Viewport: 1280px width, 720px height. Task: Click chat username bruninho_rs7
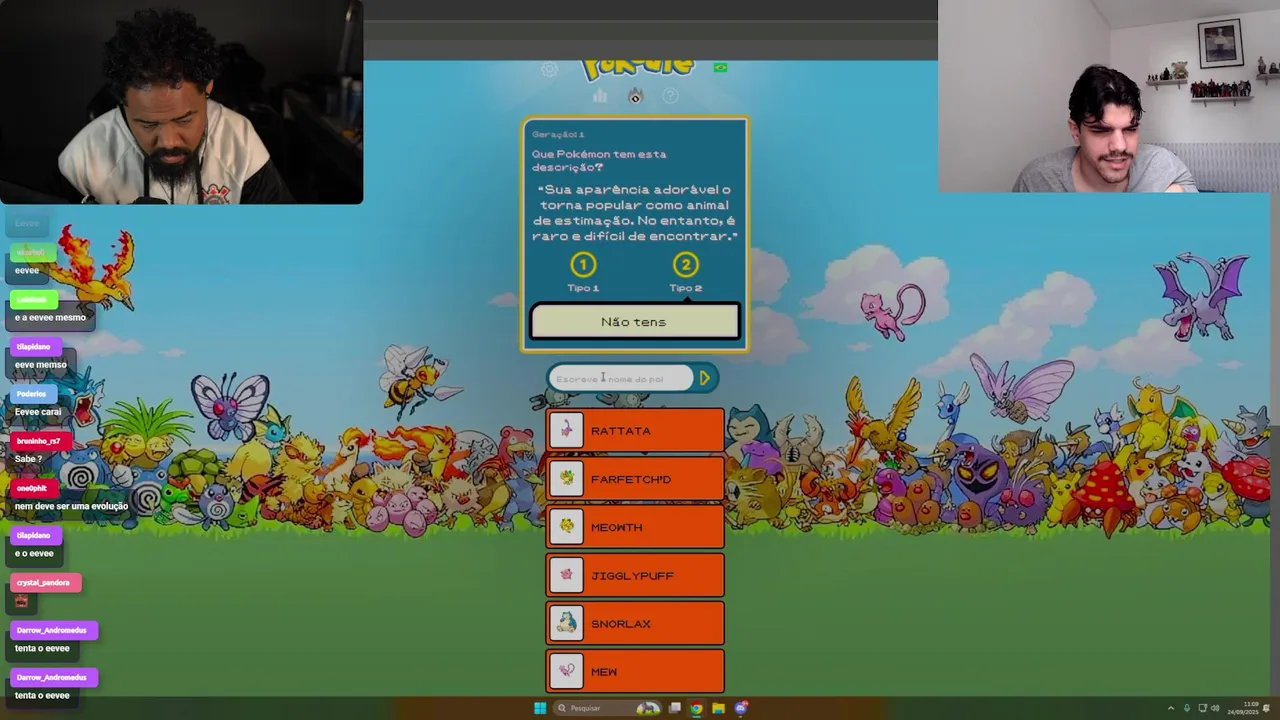38,441
